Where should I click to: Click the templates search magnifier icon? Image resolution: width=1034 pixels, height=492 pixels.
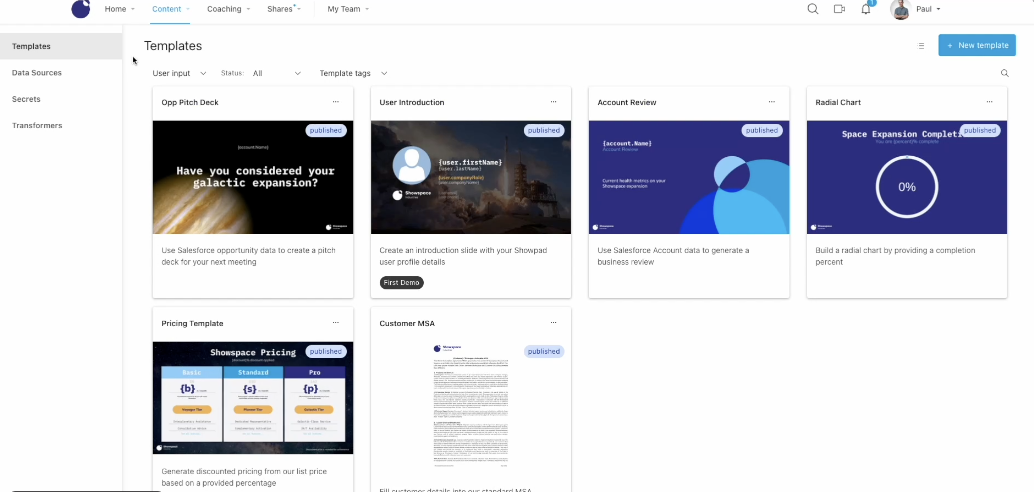point(1004,73)
